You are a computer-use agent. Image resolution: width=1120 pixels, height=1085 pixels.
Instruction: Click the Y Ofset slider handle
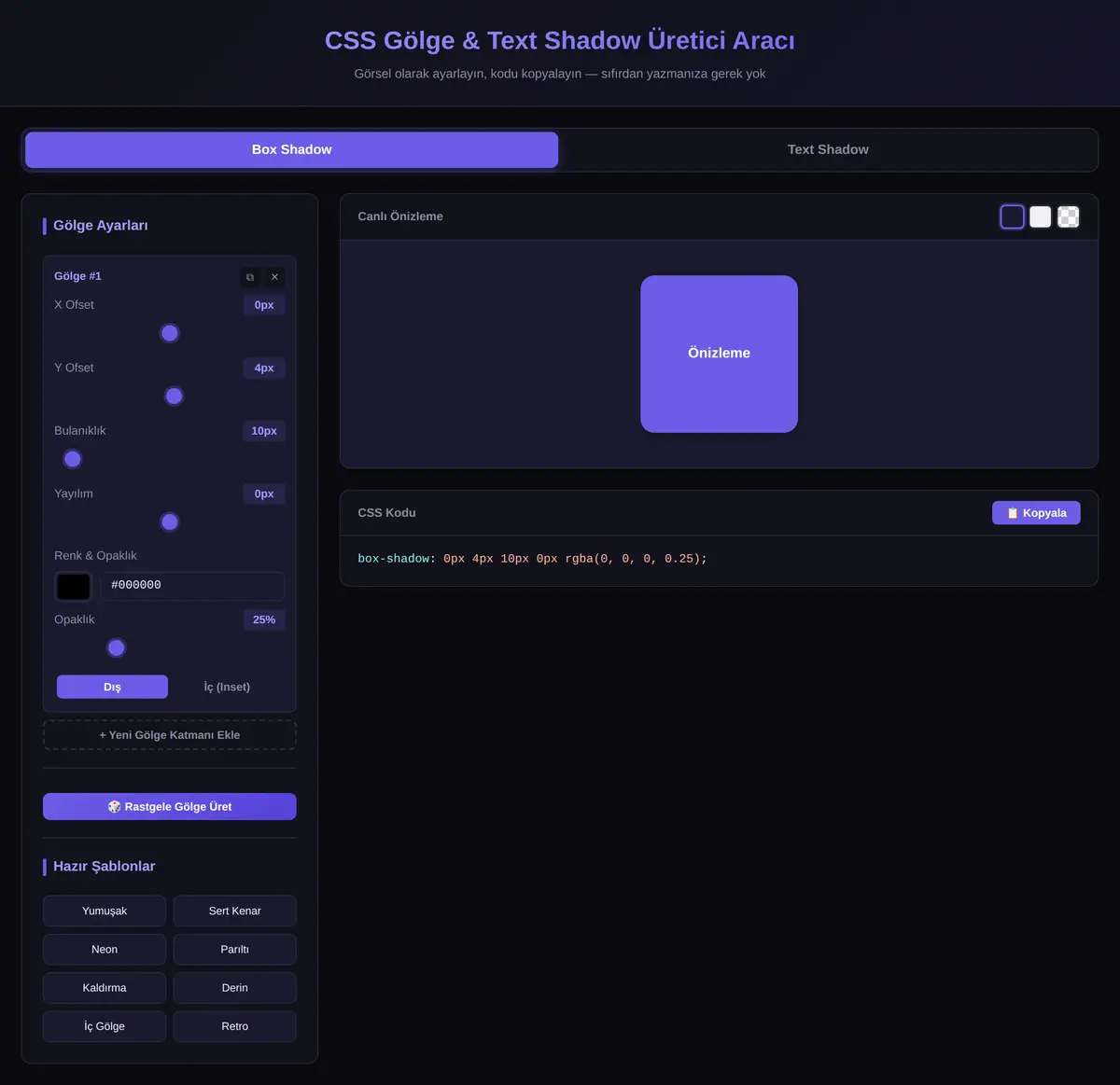click(x=174, y=396)
